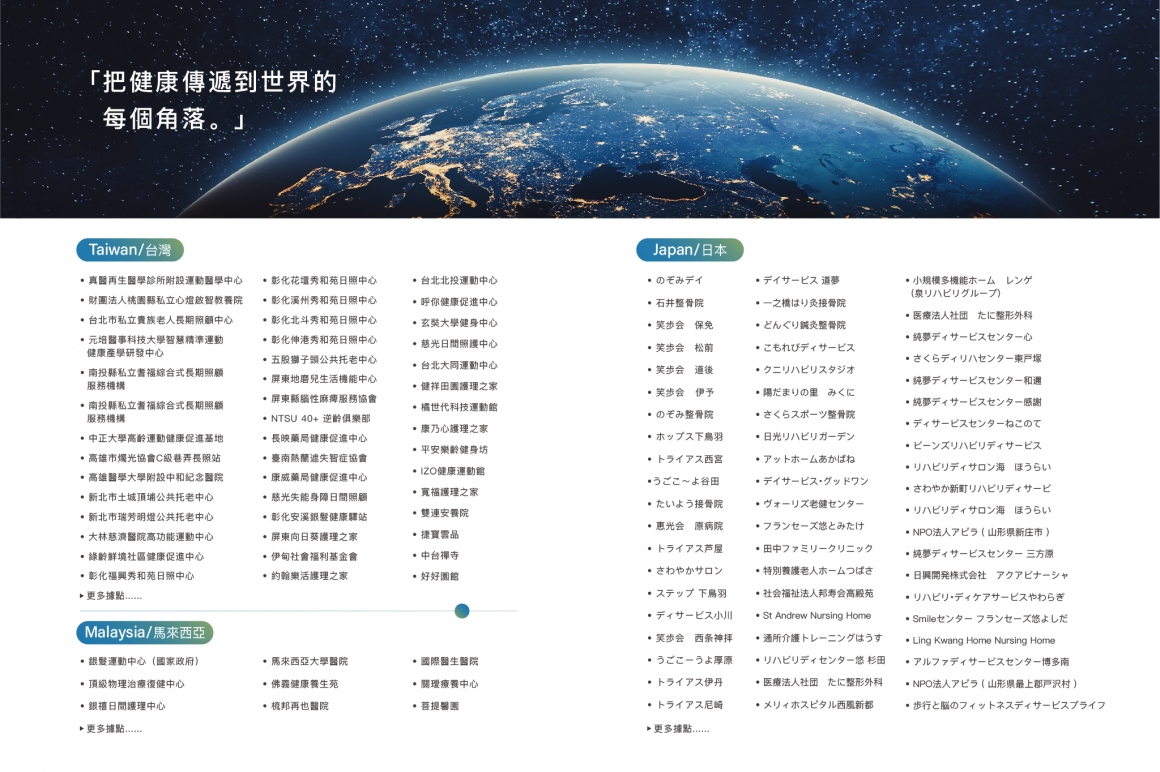Click 馬來西亞大學醫院

click(x=308, y=662)
